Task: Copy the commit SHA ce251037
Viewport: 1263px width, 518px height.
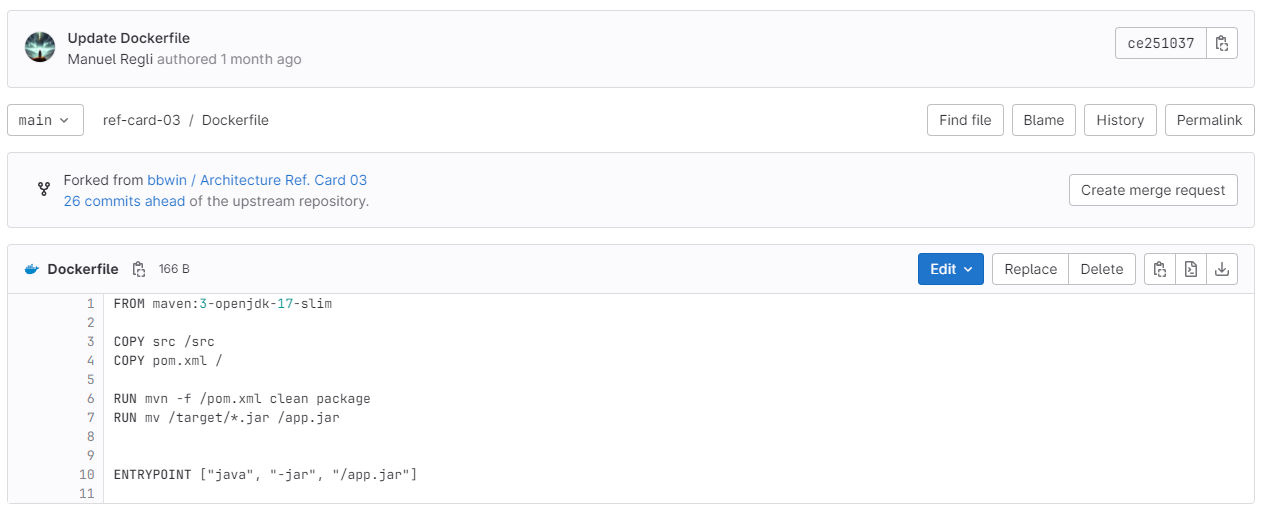Action: coord(1221,43)
